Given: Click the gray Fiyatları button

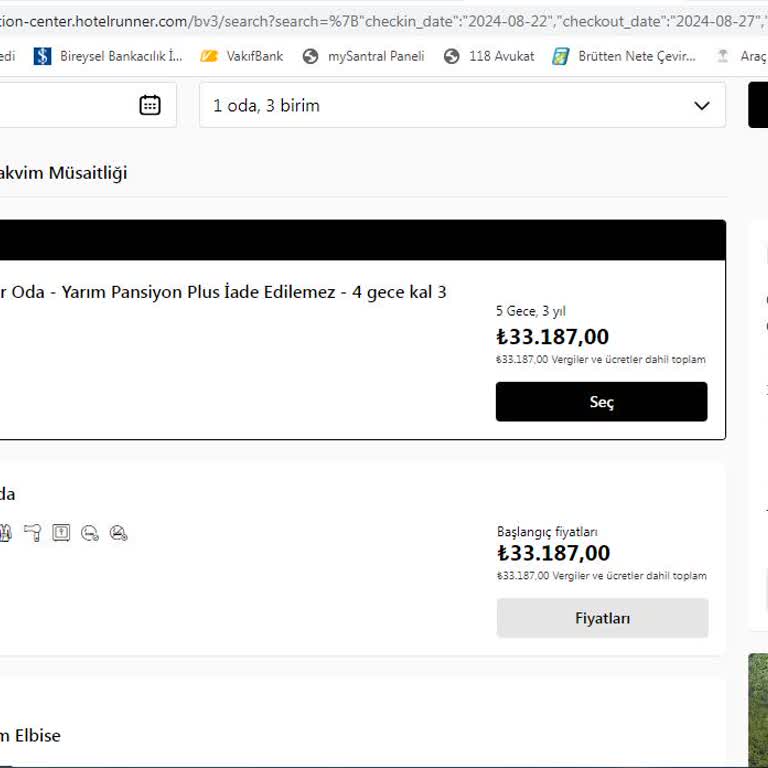Looking at the screenshot, I should [602, 618].
